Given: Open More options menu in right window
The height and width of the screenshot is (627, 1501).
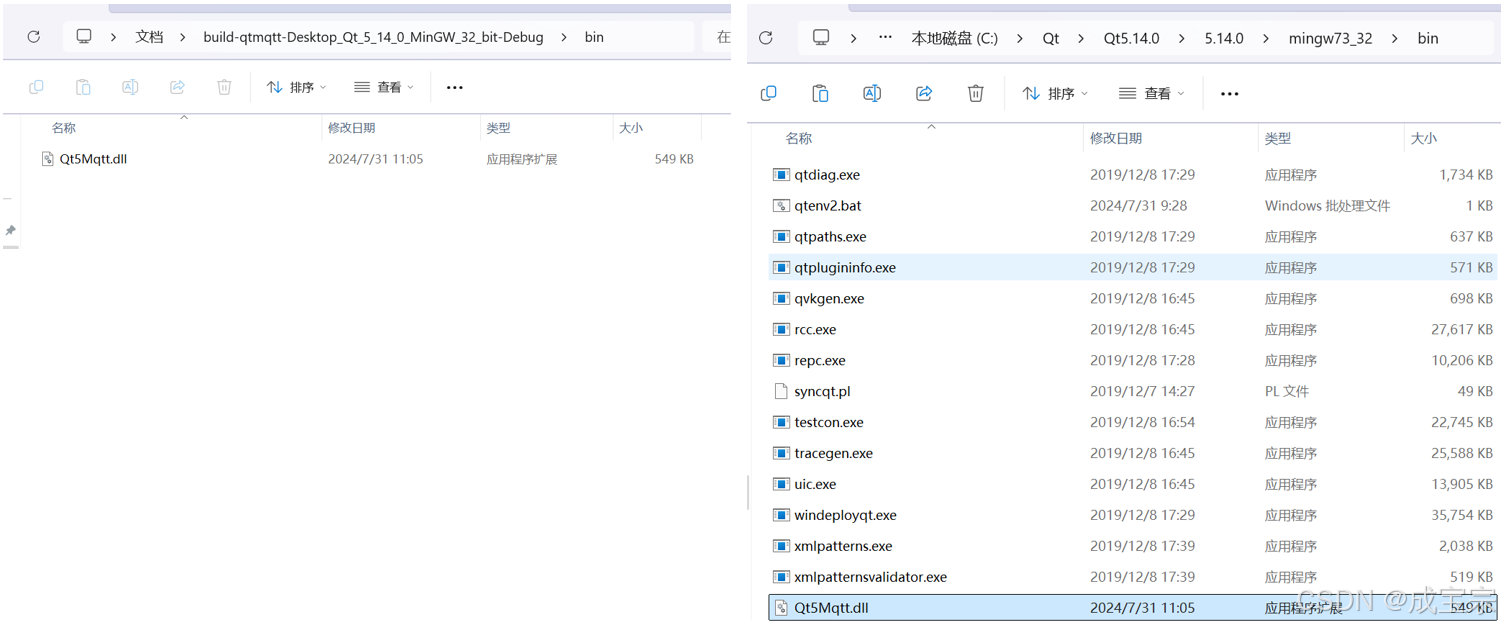Looking at the screenshot, I should point(1230,93).
